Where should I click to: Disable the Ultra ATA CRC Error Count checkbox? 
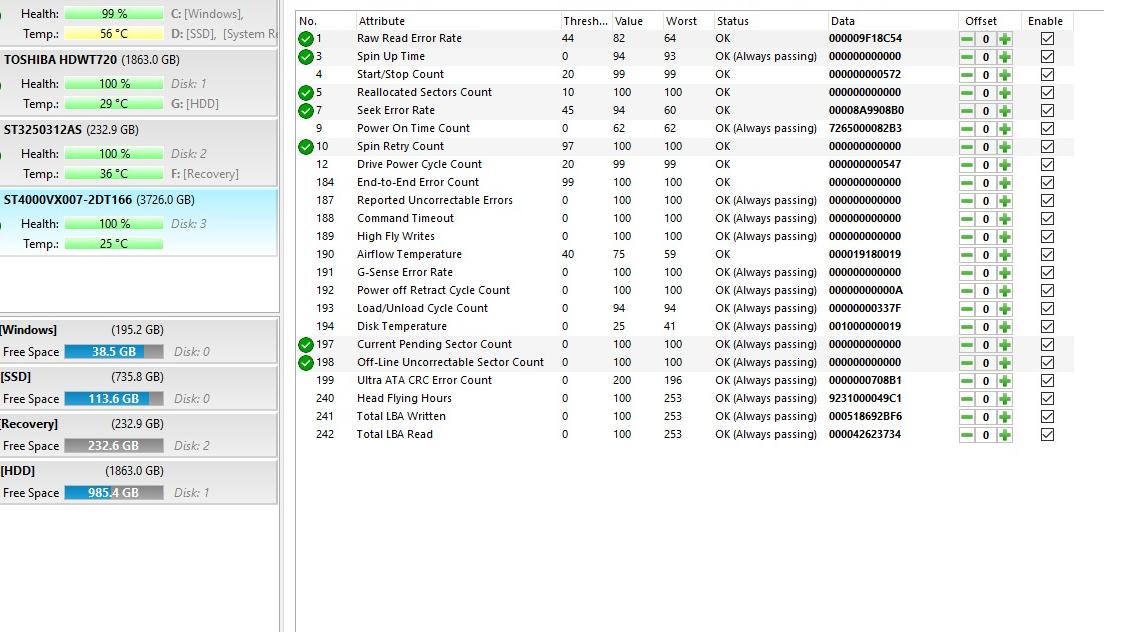(x=1047, y=381)
